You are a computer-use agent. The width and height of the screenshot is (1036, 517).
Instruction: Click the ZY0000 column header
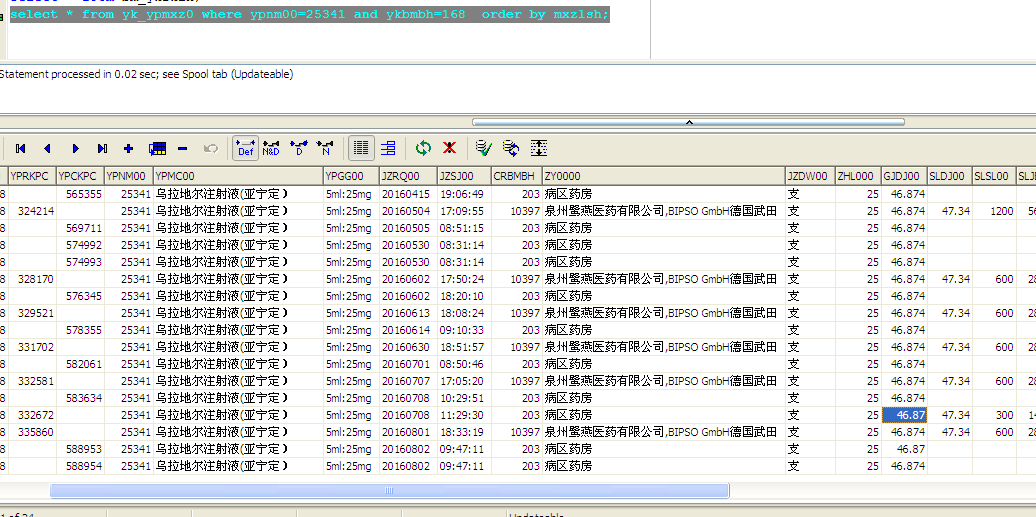point(664,177)
